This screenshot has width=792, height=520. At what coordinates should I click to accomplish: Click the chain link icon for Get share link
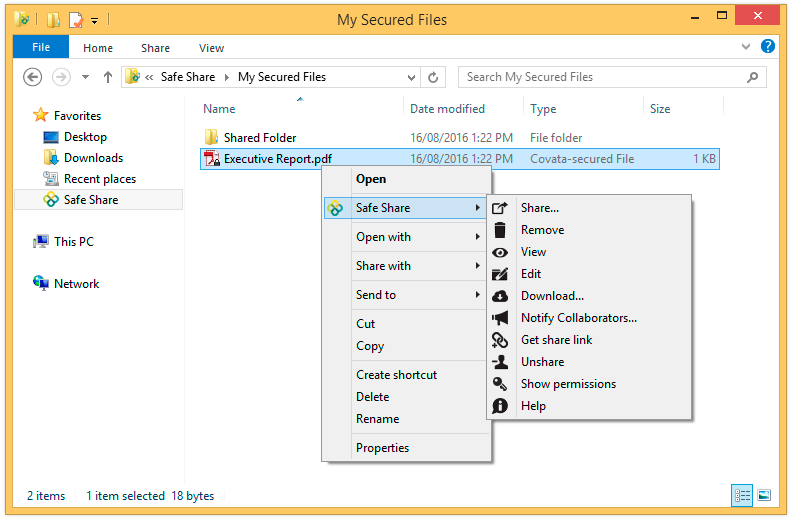click(x=500, y=340)
